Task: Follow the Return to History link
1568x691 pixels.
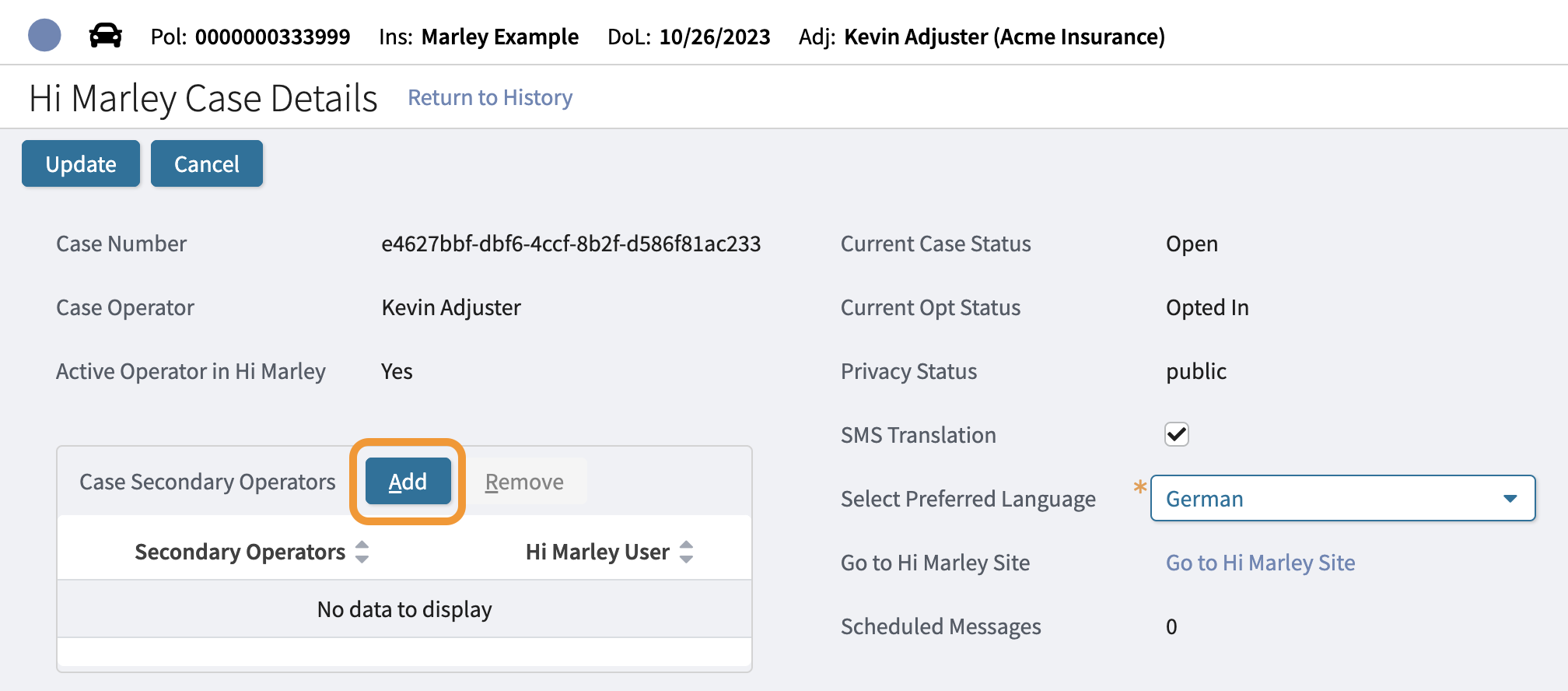Action: point(490,97)
